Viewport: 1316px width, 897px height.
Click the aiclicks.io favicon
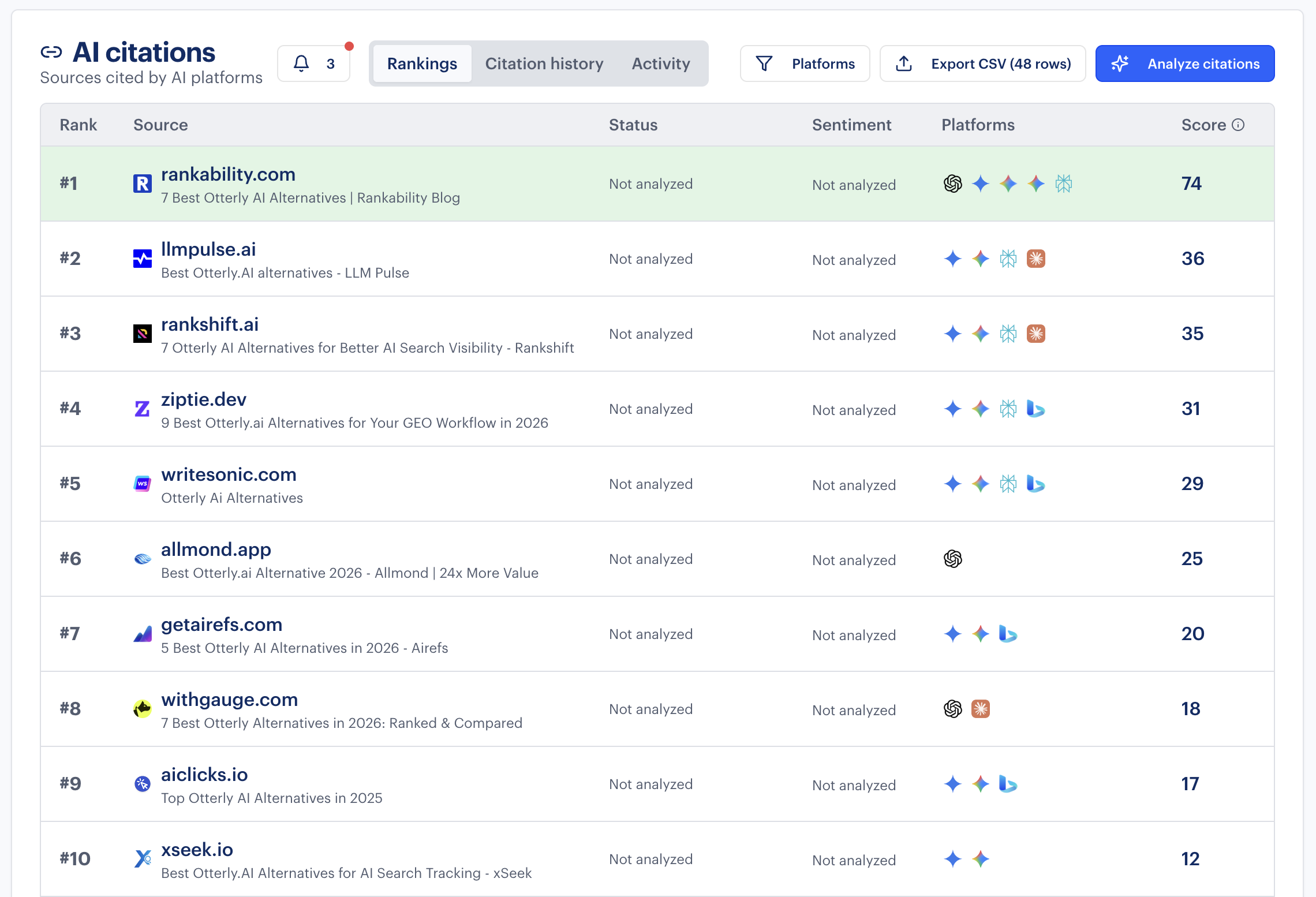point(143,784)
